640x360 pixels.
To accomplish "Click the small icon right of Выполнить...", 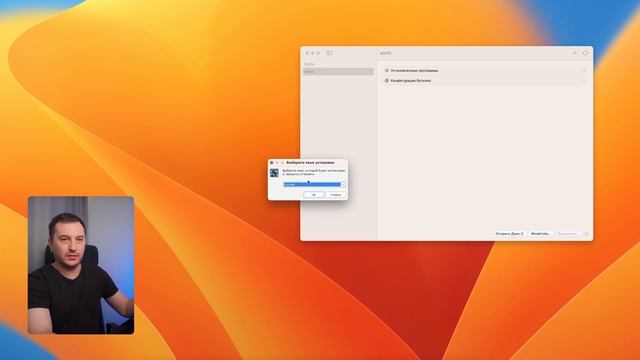I will [586, 234].
